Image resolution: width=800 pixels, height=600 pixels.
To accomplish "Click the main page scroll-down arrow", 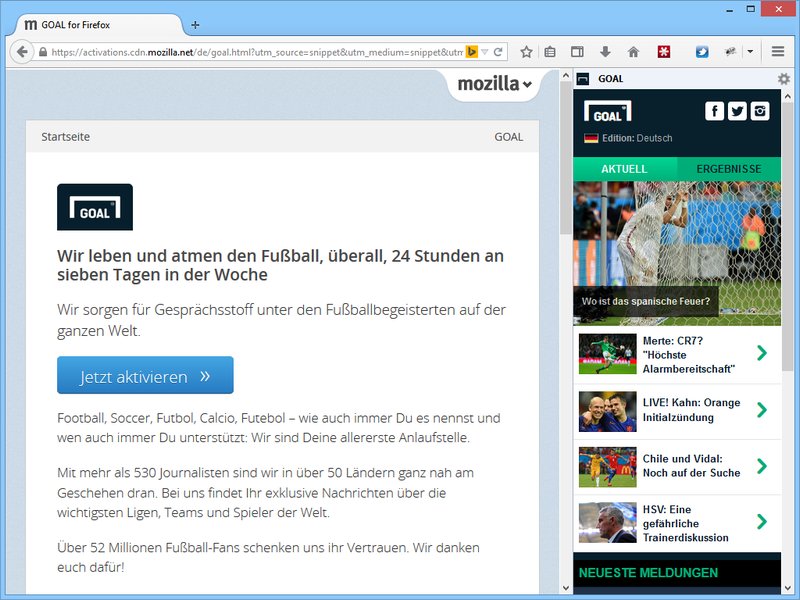I will [565, 588].
